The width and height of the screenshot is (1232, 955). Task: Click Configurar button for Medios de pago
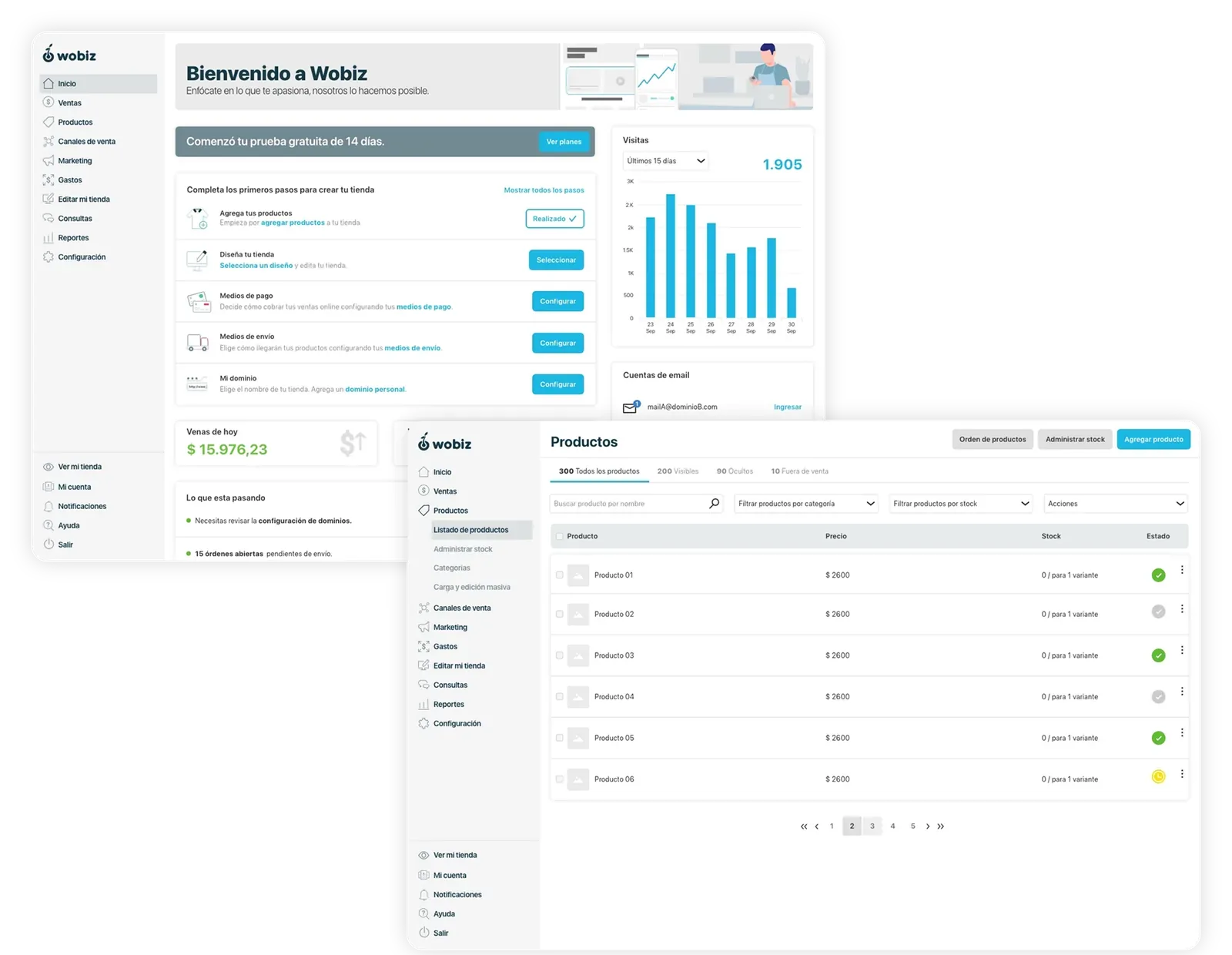coord(557,301)
